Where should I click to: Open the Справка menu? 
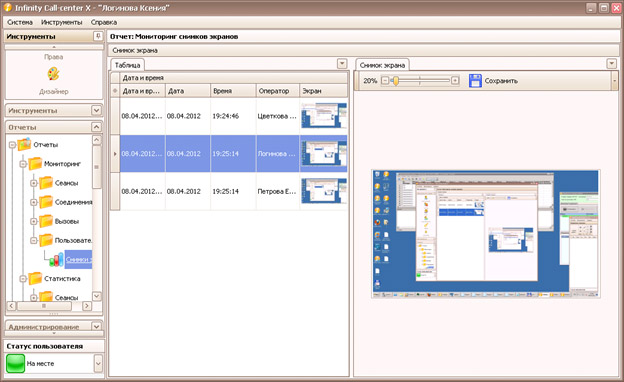(x=104, y=22)
